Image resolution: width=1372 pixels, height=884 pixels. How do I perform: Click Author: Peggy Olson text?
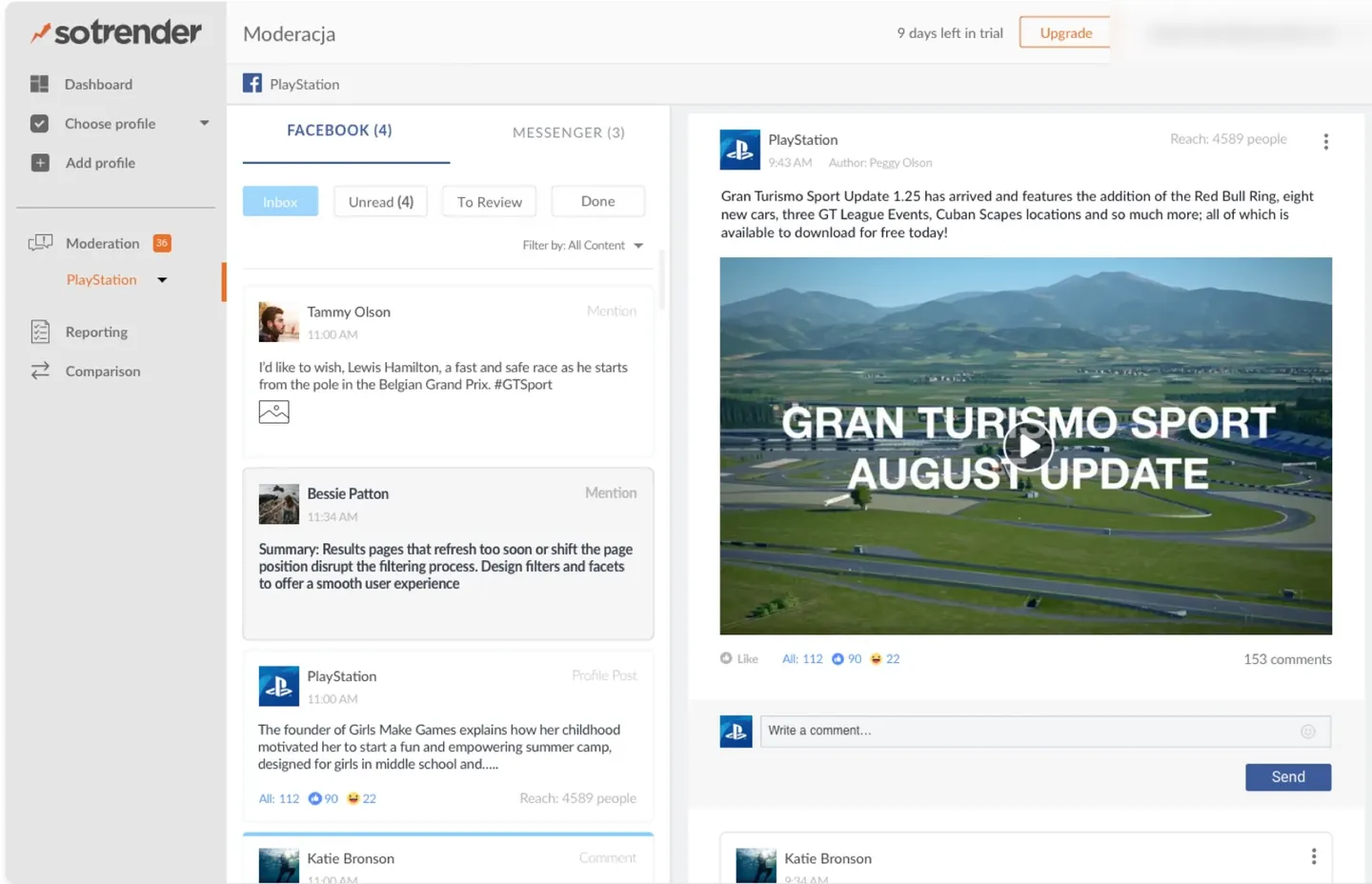tap(880, 163)
